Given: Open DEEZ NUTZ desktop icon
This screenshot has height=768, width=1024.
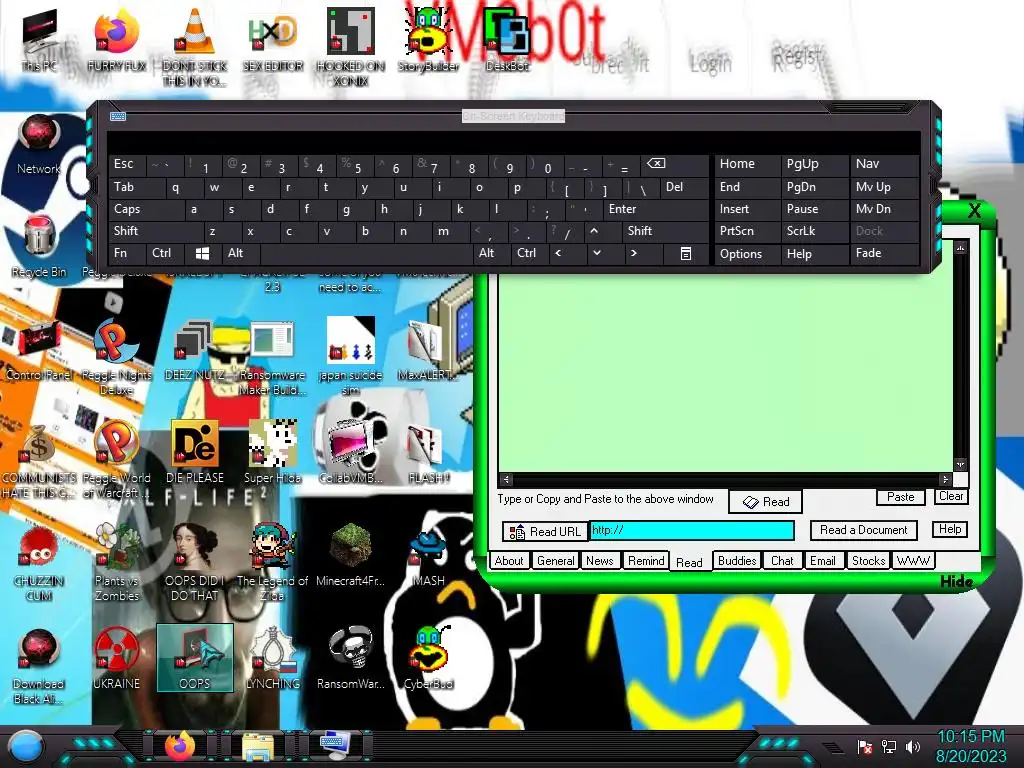Looking at the screenshot, I should click(194, 351).
